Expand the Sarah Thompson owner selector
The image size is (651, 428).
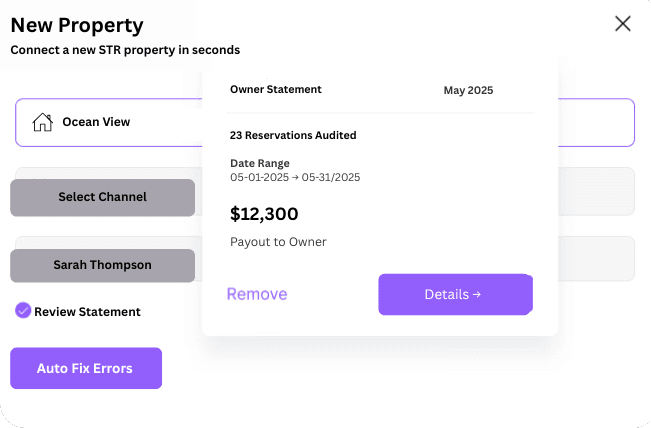102,265
